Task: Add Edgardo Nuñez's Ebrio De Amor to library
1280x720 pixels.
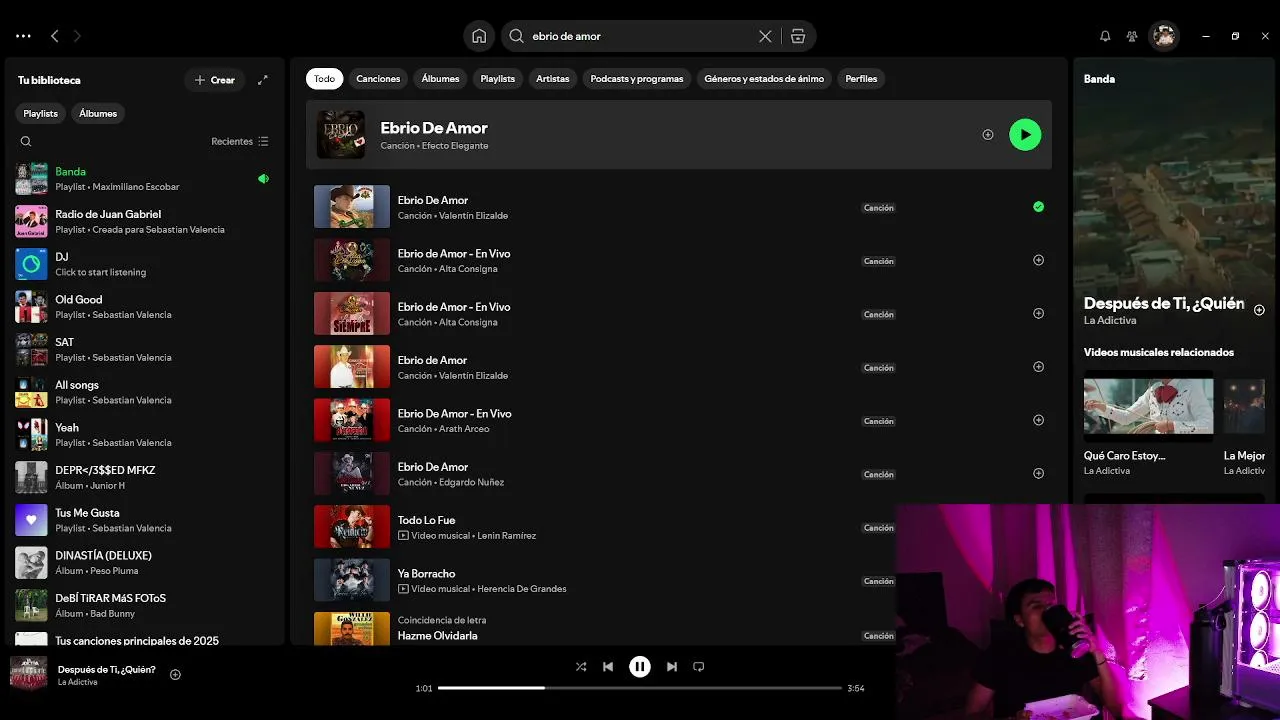Action: click(x=1038, y=473)
